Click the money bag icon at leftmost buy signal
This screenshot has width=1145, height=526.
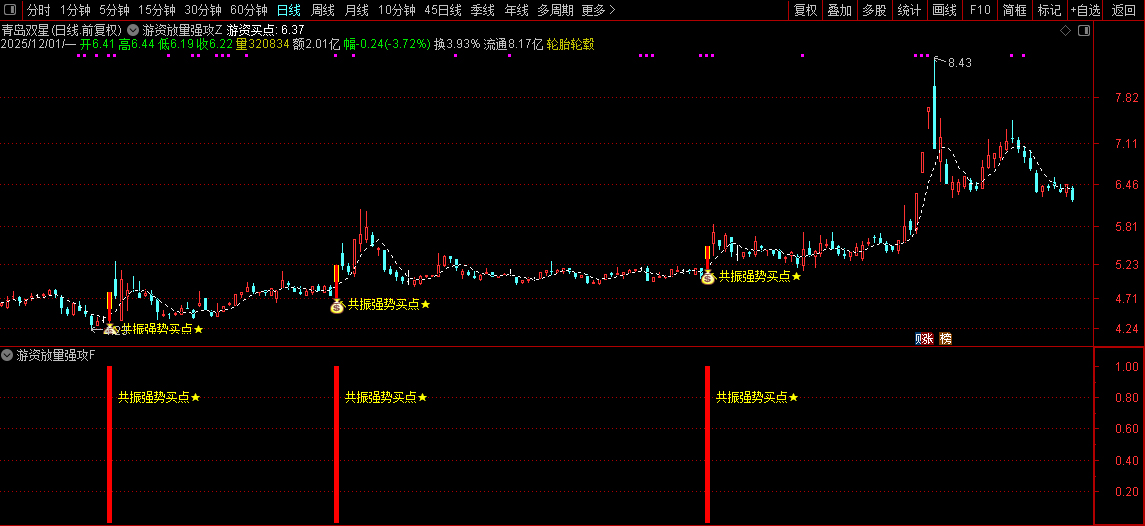[110, 329]
